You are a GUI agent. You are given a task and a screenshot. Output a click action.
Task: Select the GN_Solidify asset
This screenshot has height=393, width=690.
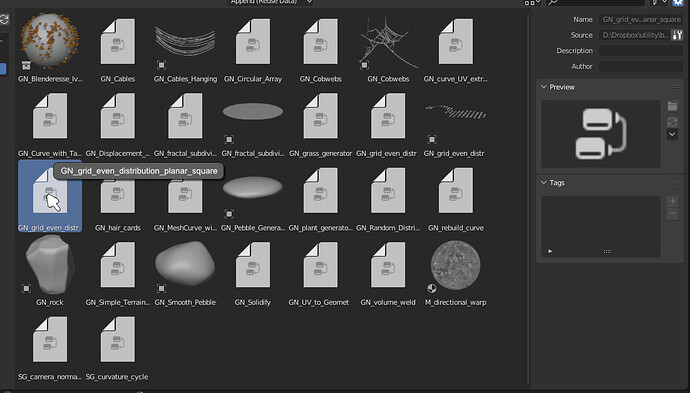pyautogui.click(x=253, y=271)
